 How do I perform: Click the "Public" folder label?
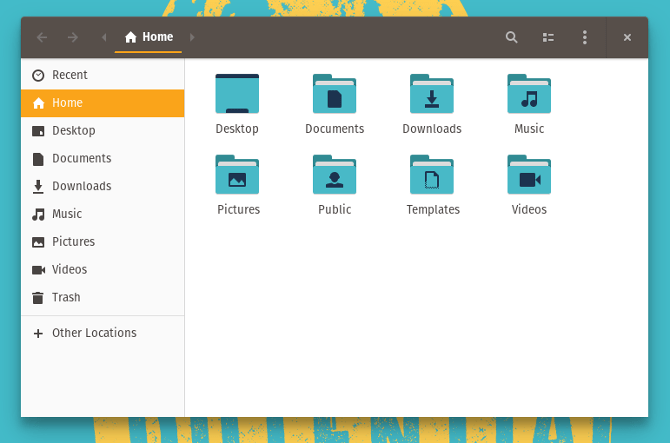(x=335, y=210)
